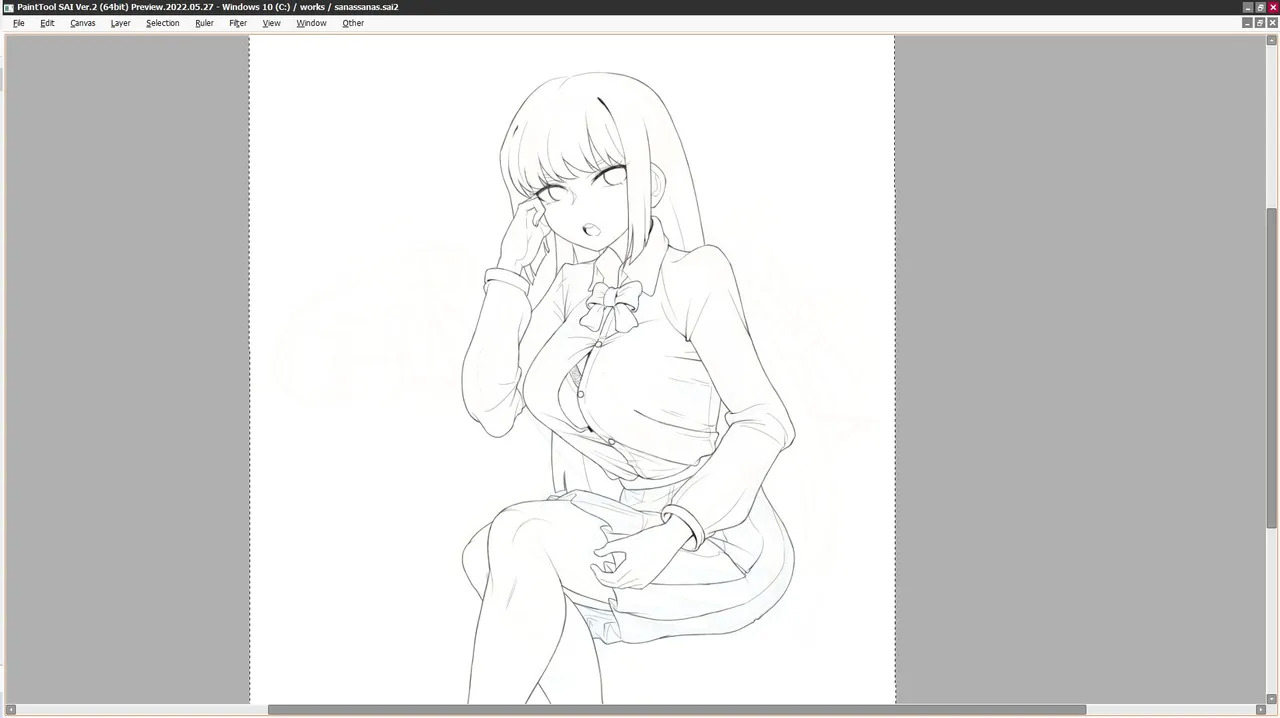Open the Ruler menu
Viewport: 1280px width, 718px height.
coord(204,23)
